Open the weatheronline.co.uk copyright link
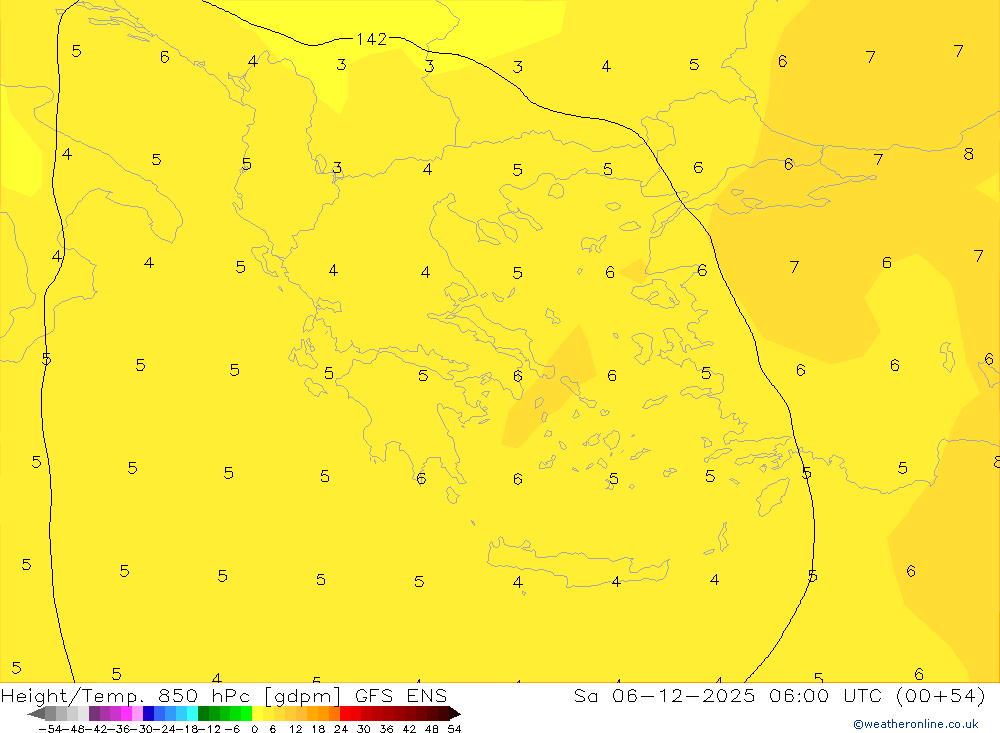The height and width of the screenshot is (733, 1000). 916,724
